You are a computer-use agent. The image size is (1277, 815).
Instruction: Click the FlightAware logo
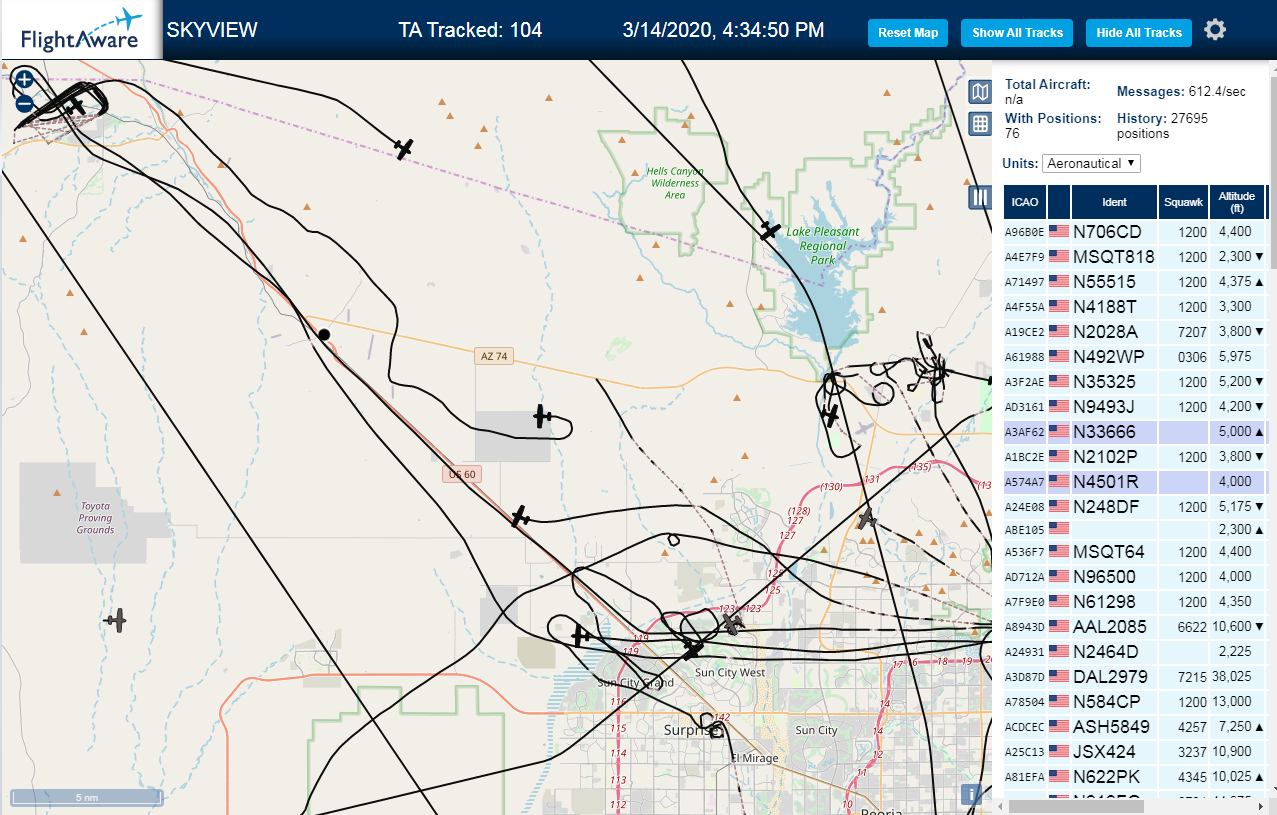pyautogui.click(x=80, y=32)
